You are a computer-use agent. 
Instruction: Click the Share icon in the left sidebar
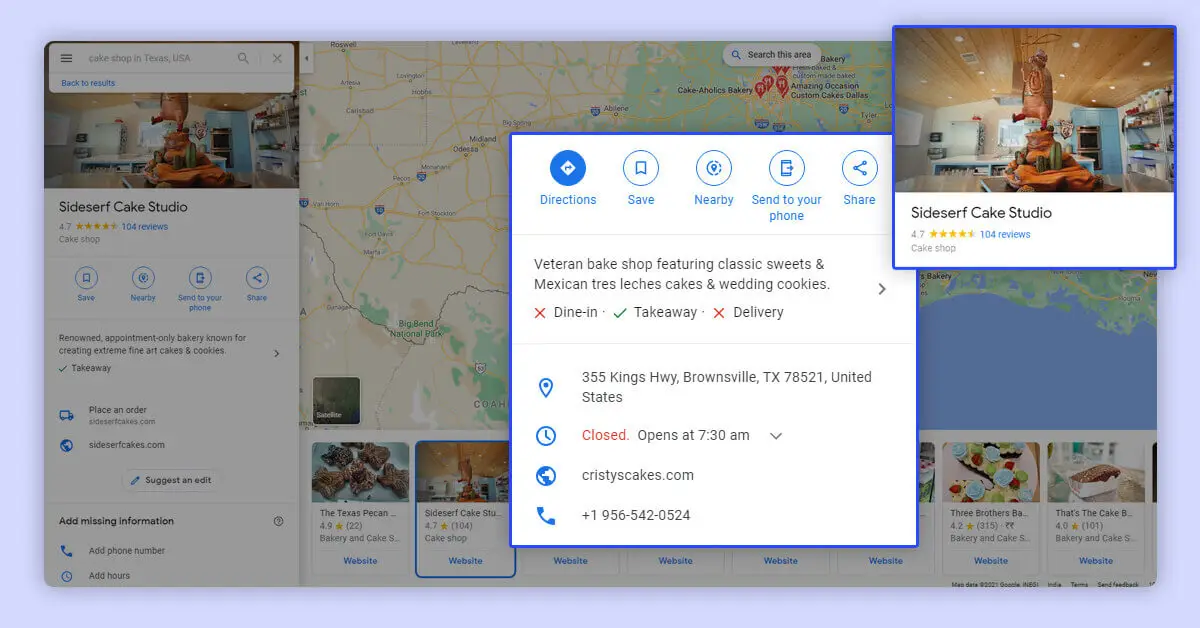(x=257, y=278)
